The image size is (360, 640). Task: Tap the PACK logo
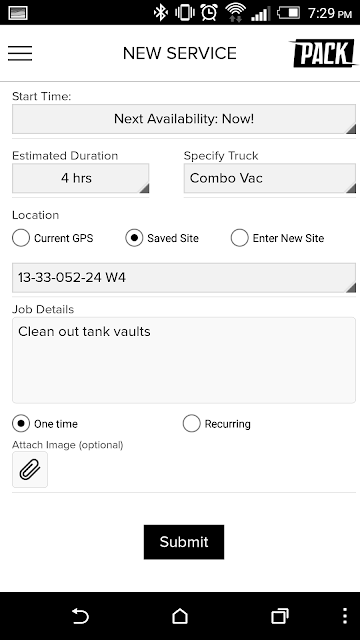(x=324, y=53)
